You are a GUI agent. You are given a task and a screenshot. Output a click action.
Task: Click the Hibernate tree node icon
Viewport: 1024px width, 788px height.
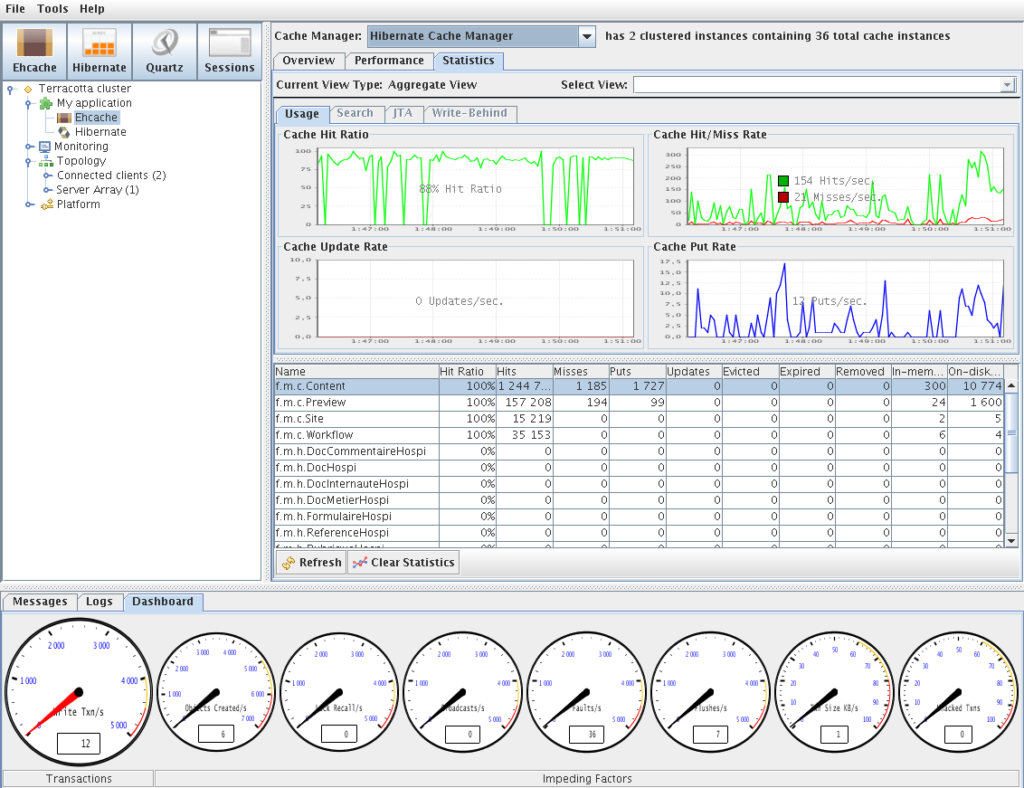pos(64,132)
